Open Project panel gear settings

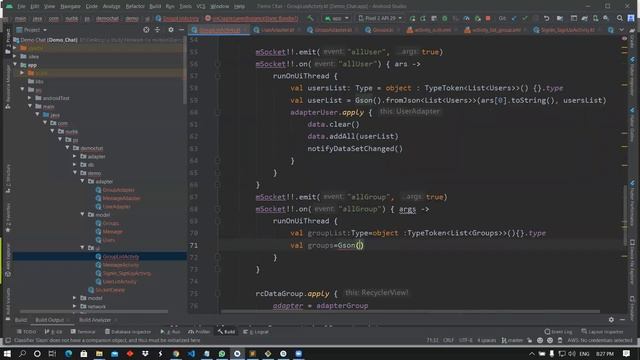(x=171, y=30)
